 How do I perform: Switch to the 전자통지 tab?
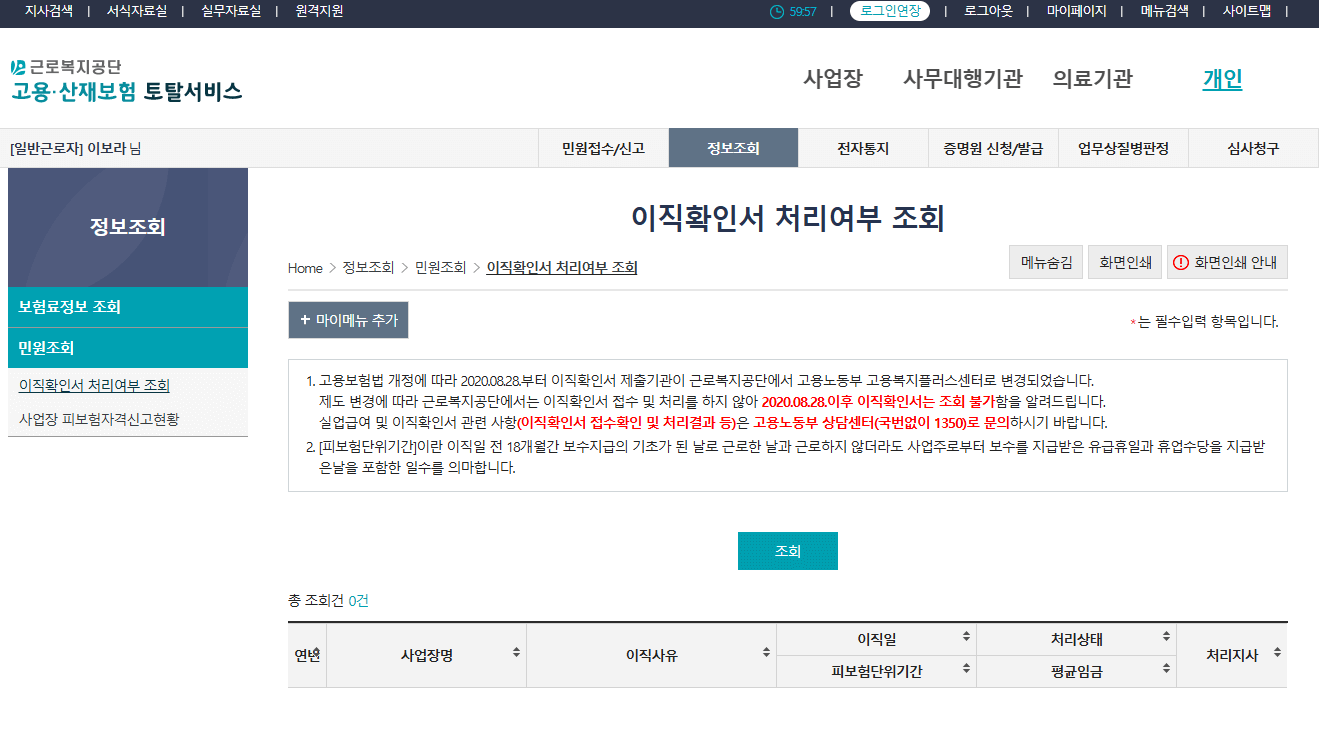click(863, 147)
